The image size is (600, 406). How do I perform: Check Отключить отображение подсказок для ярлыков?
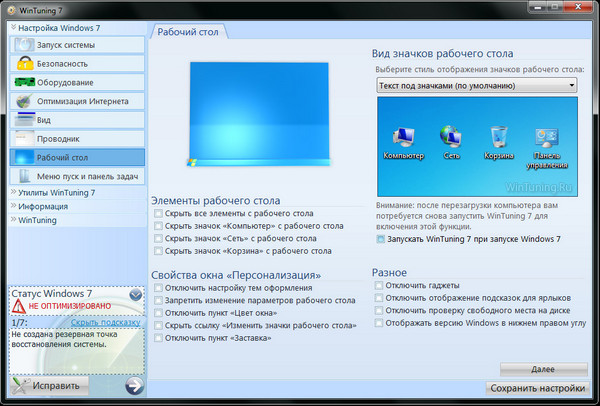tap(378, 298)
